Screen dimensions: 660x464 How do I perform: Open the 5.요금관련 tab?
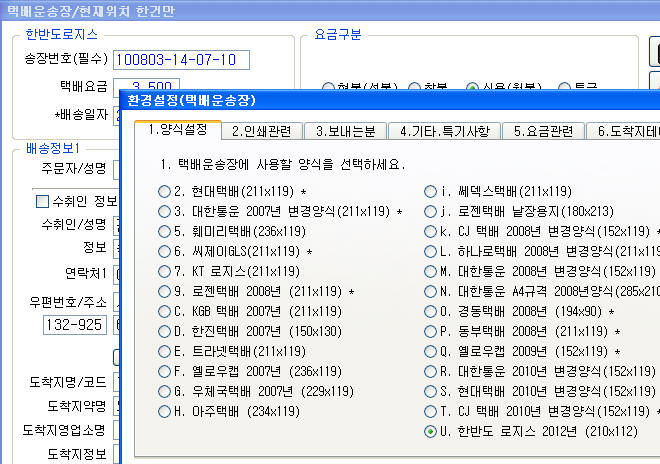tap(543, 131)
